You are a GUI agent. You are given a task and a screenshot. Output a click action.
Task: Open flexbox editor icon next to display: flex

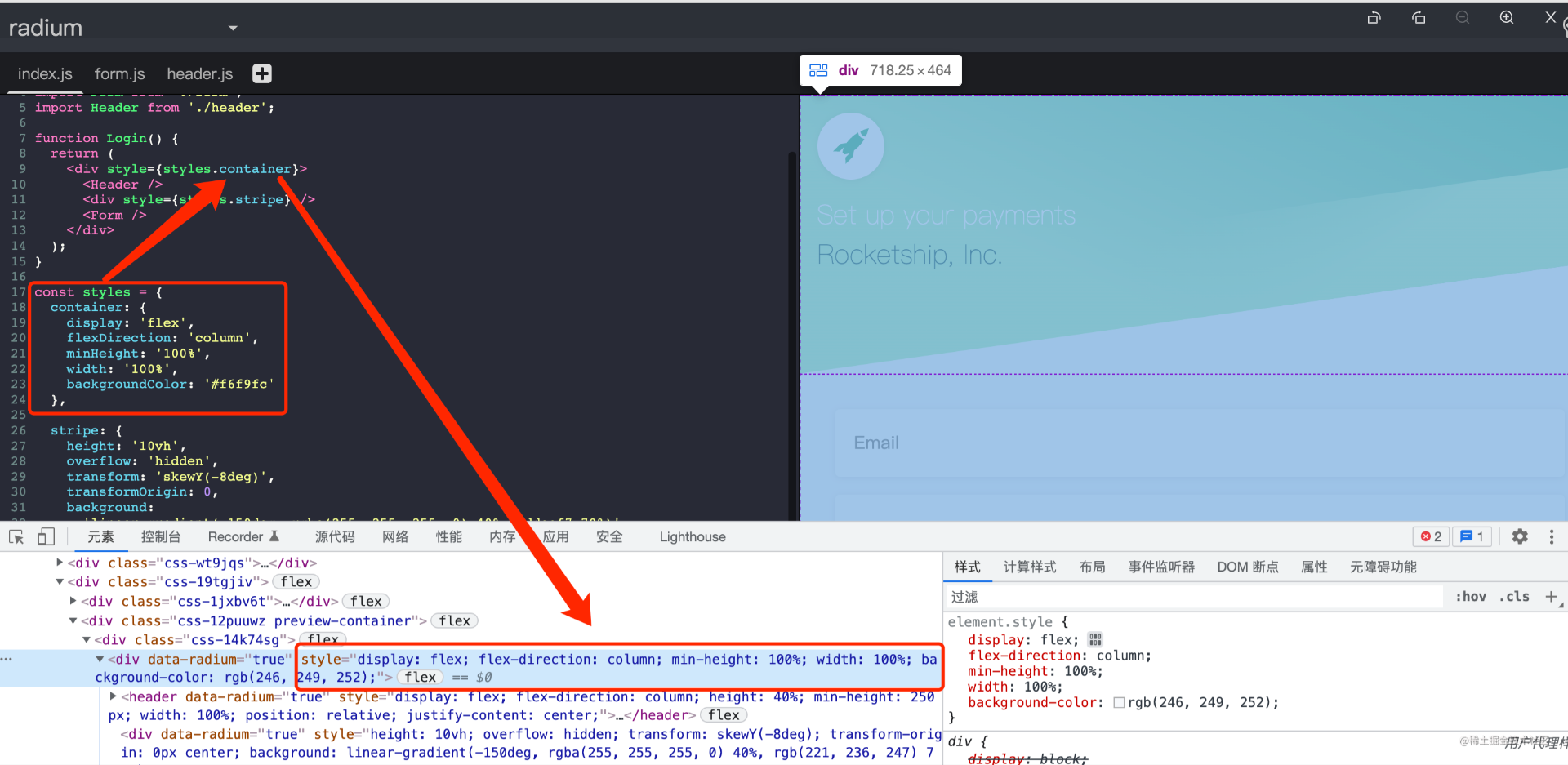click(1095, 639)
